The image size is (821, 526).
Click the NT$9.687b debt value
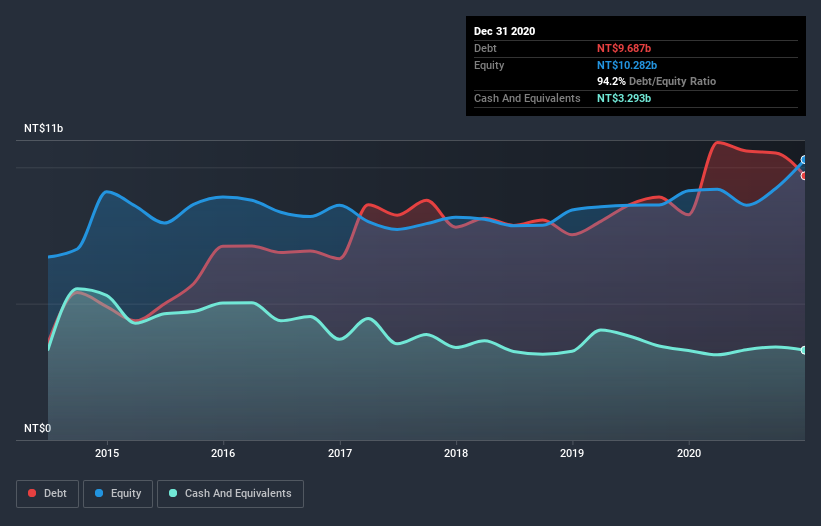[x=624, y=48]
